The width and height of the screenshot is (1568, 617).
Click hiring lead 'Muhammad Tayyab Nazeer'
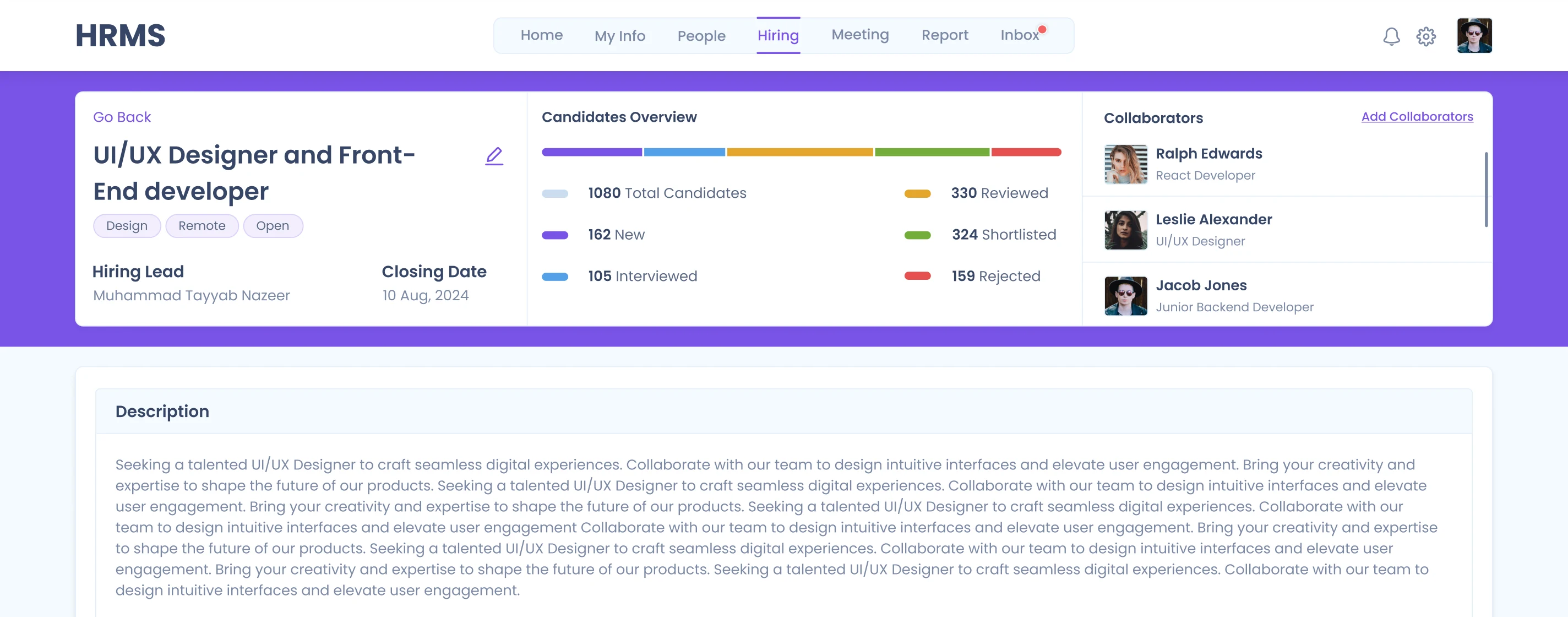click(191, 295)
